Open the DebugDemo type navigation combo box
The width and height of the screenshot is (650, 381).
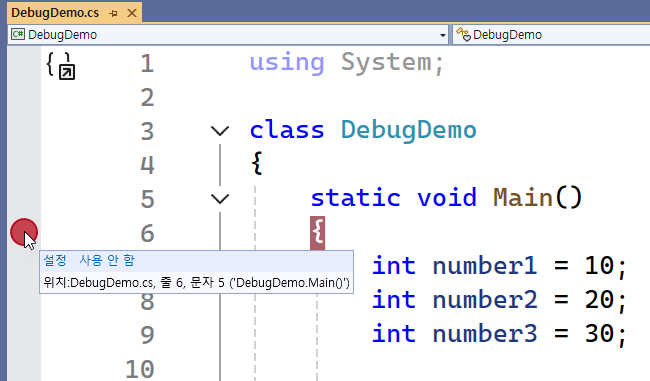point(551,35)
